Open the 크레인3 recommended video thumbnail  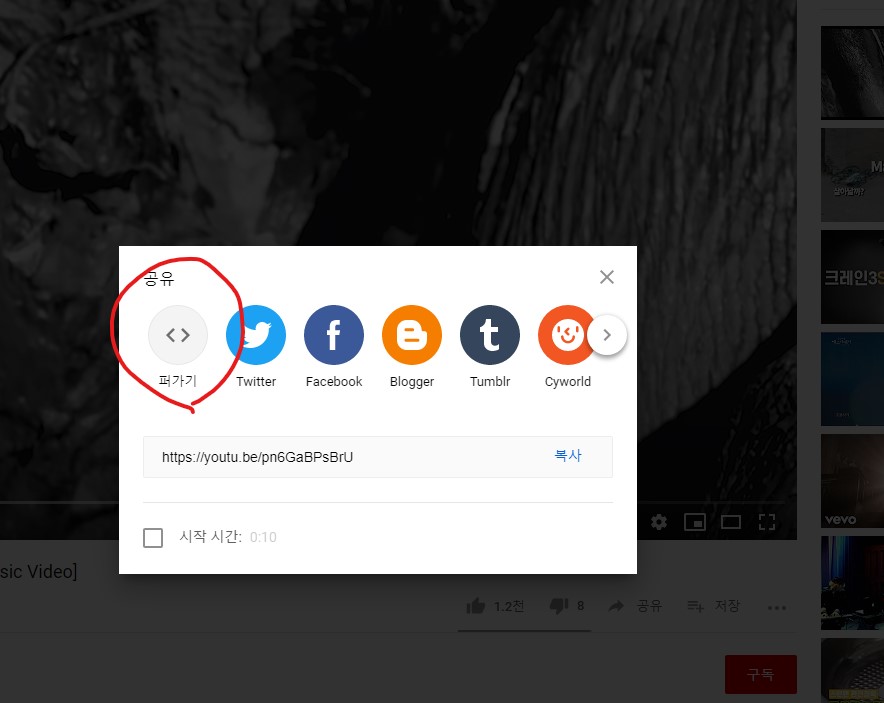[x=852, y=277]
